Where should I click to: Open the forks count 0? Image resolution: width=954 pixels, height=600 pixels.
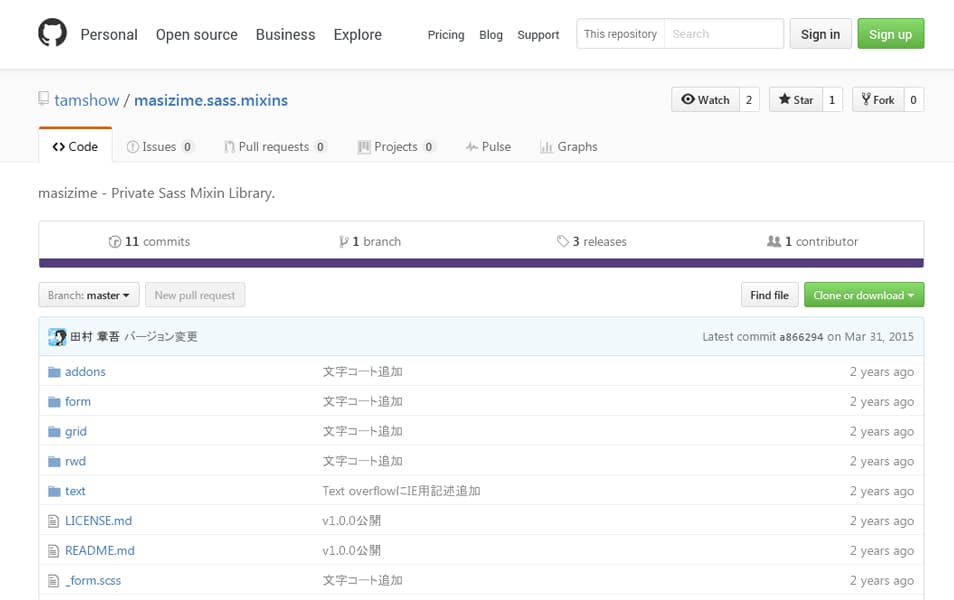[x=913, y=100]
